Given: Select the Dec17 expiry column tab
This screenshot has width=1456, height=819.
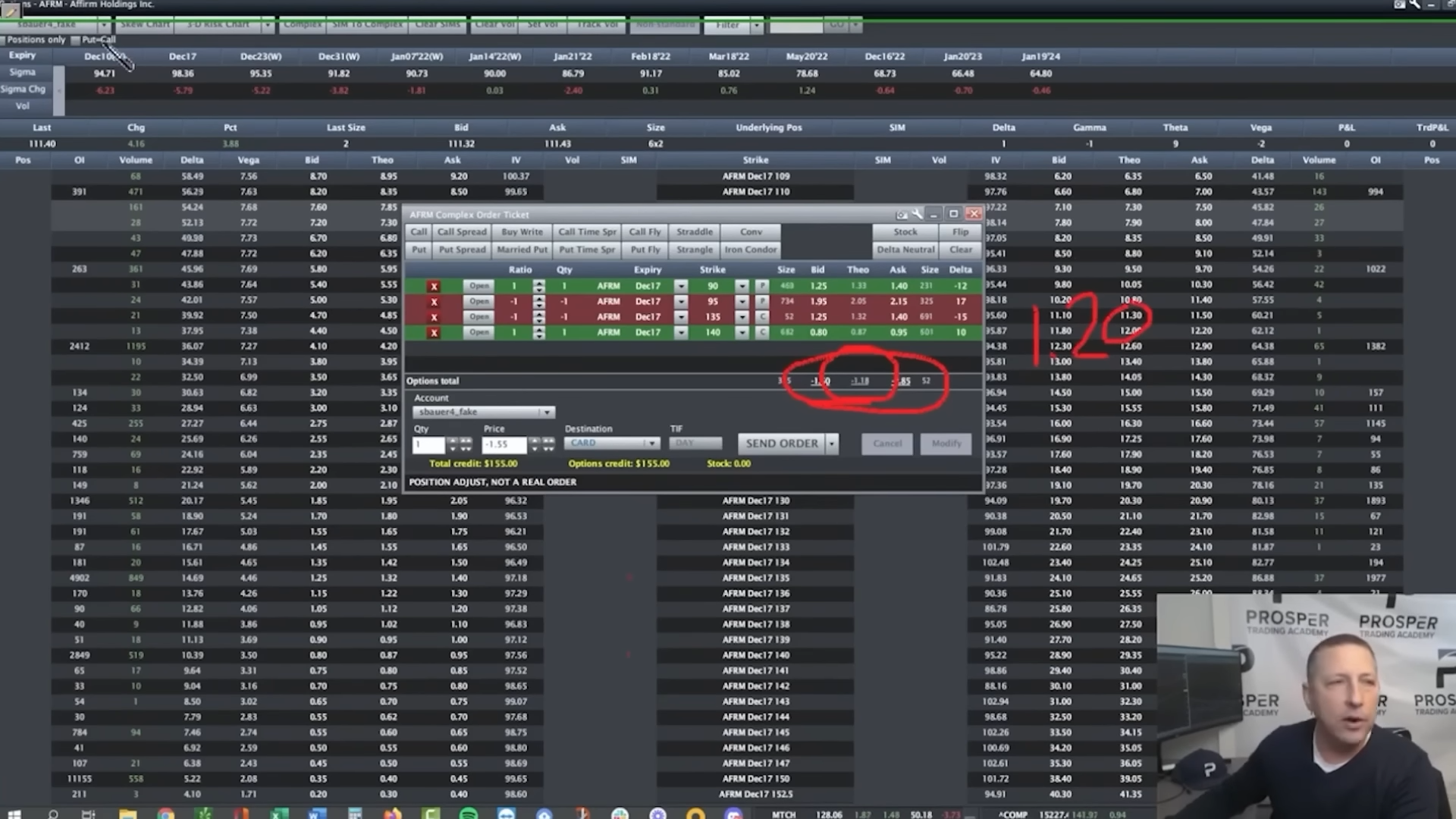Looking at the screenshot, I should [183, 57].
